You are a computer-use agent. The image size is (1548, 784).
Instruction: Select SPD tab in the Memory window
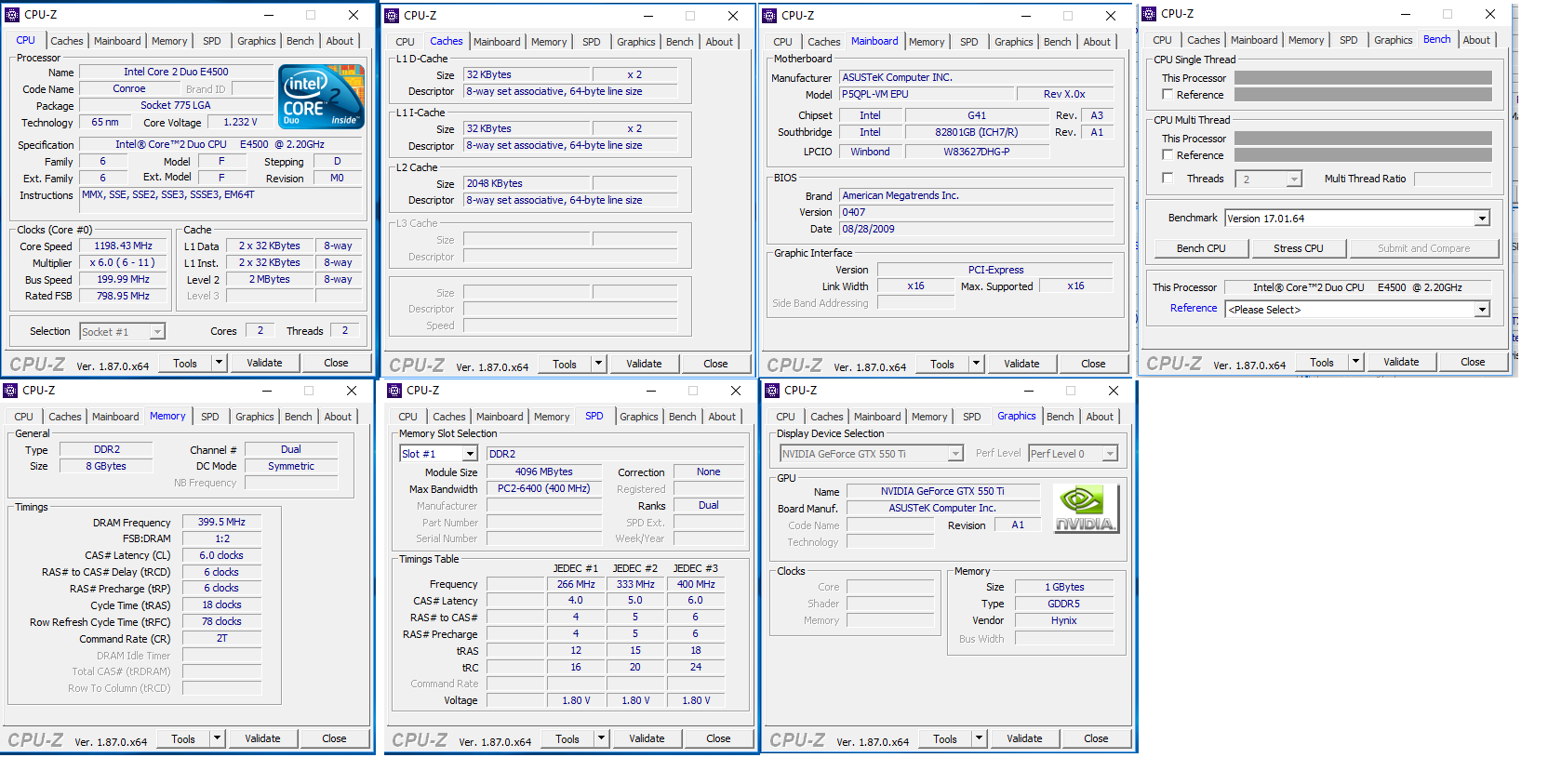click(x=210, y=417)
